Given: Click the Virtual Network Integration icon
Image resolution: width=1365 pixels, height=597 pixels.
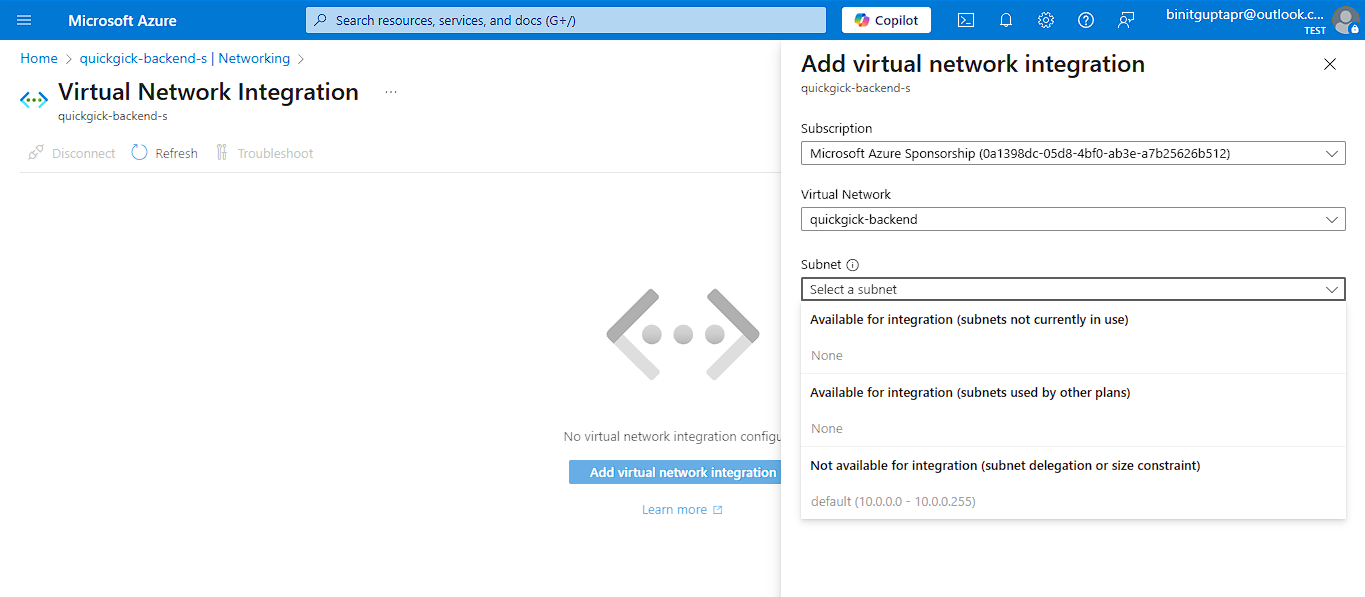Looking at the screenshot, I should pyautogui.click(x=34, y=100).
